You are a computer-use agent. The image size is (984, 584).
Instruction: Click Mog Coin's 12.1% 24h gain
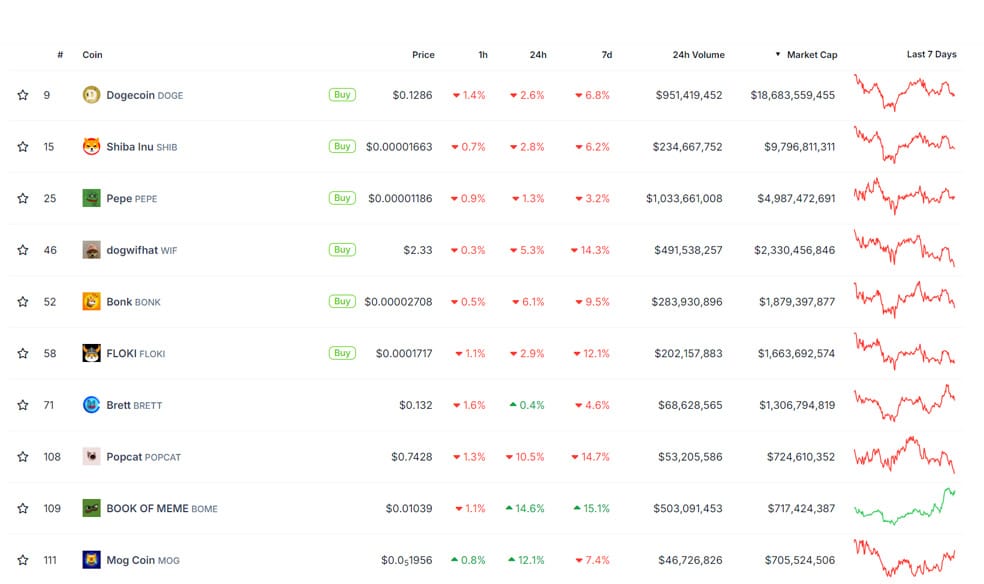click(x=527, y=560)
